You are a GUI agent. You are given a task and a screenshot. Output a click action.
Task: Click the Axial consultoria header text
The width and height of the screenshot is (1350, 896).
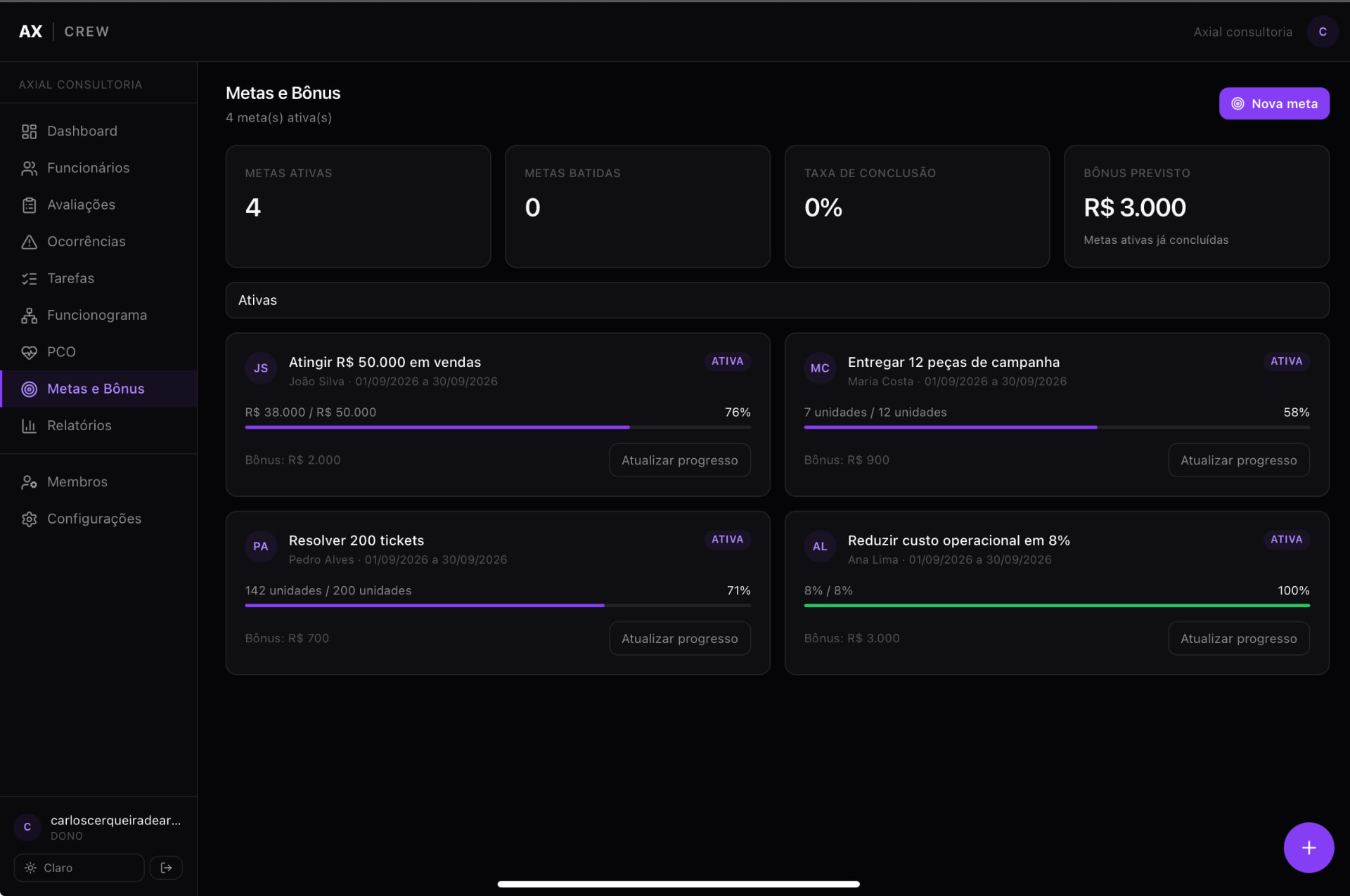click(x=1242, y=32)
